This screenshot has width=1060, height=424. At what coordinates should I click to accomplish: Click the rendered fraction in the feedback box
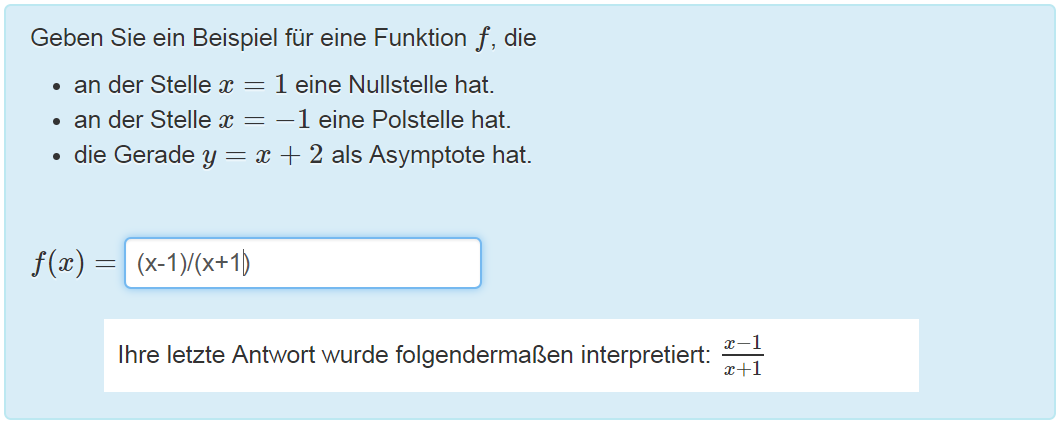point(743,356)
